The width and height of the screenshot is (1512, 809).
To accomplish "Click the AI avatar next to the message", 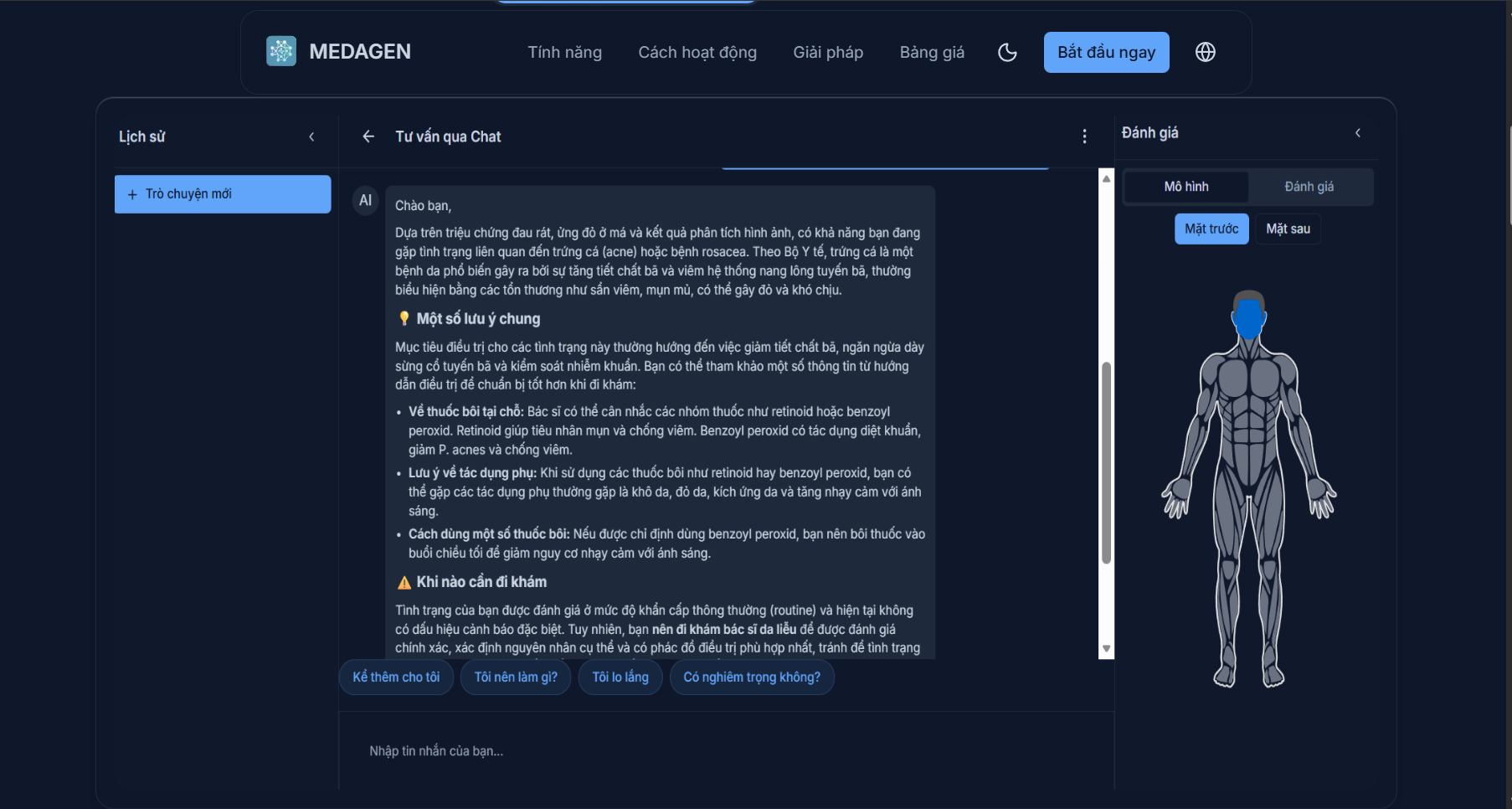I will click(x=365, y=200).
